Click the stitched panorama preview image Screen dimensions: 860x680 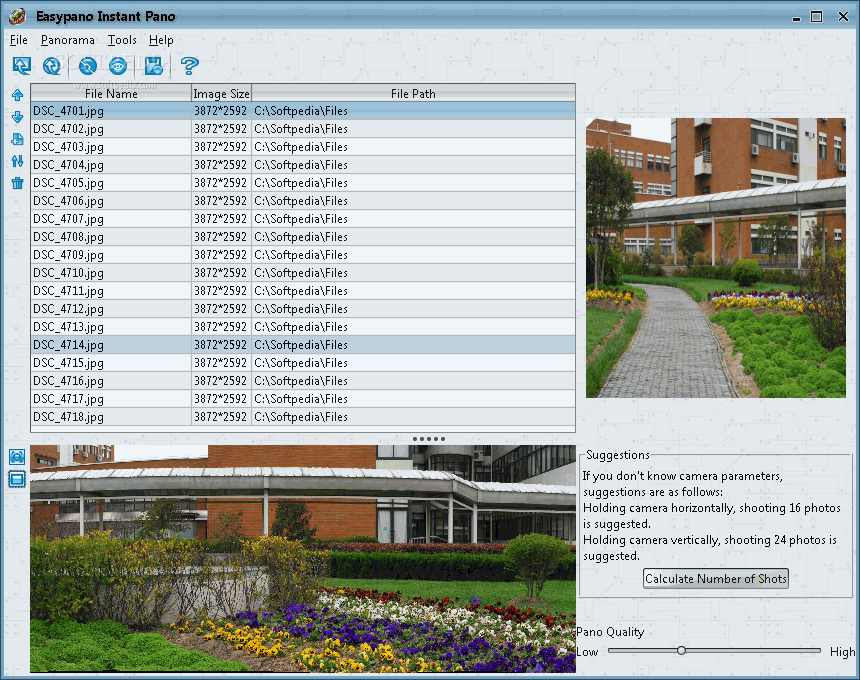(x=303, y=559)
